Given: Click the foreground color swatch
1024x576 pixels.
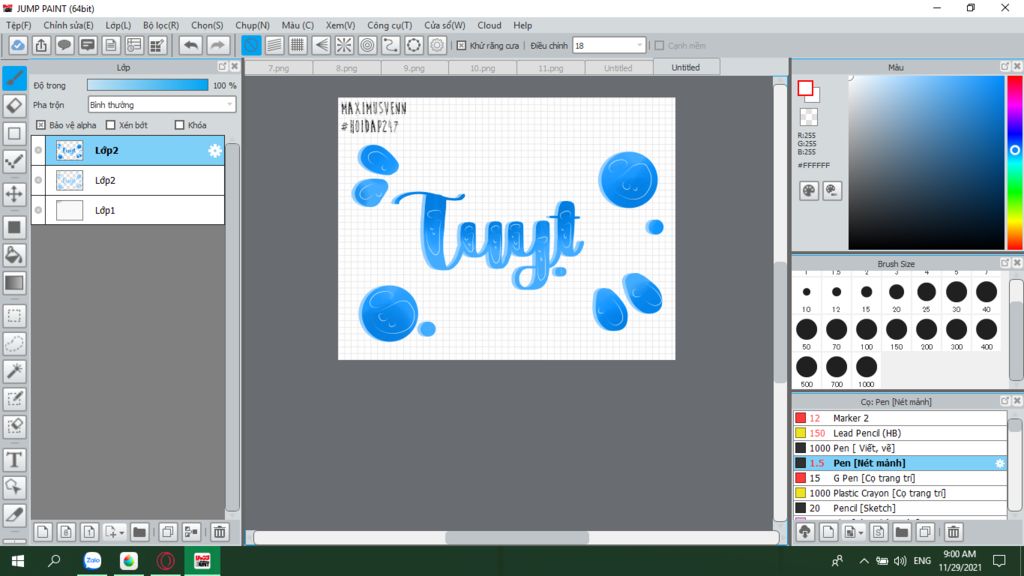Looking at the screenshot, I should 805,88.
